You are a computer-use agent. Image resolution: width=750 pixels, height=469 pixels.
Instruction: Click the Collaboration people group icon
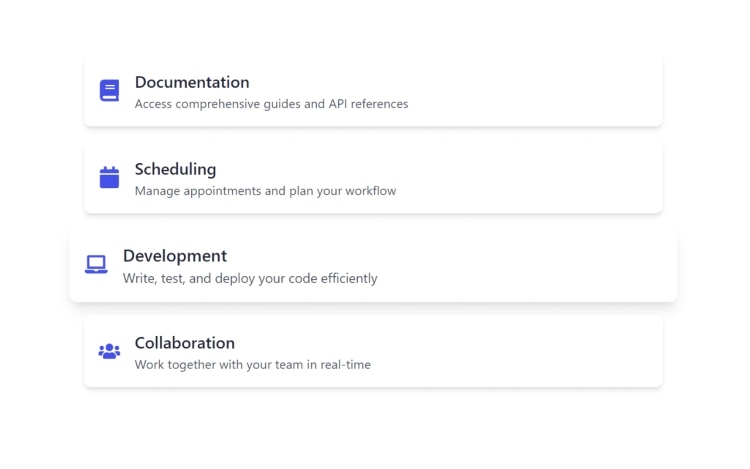pos(109,351)
